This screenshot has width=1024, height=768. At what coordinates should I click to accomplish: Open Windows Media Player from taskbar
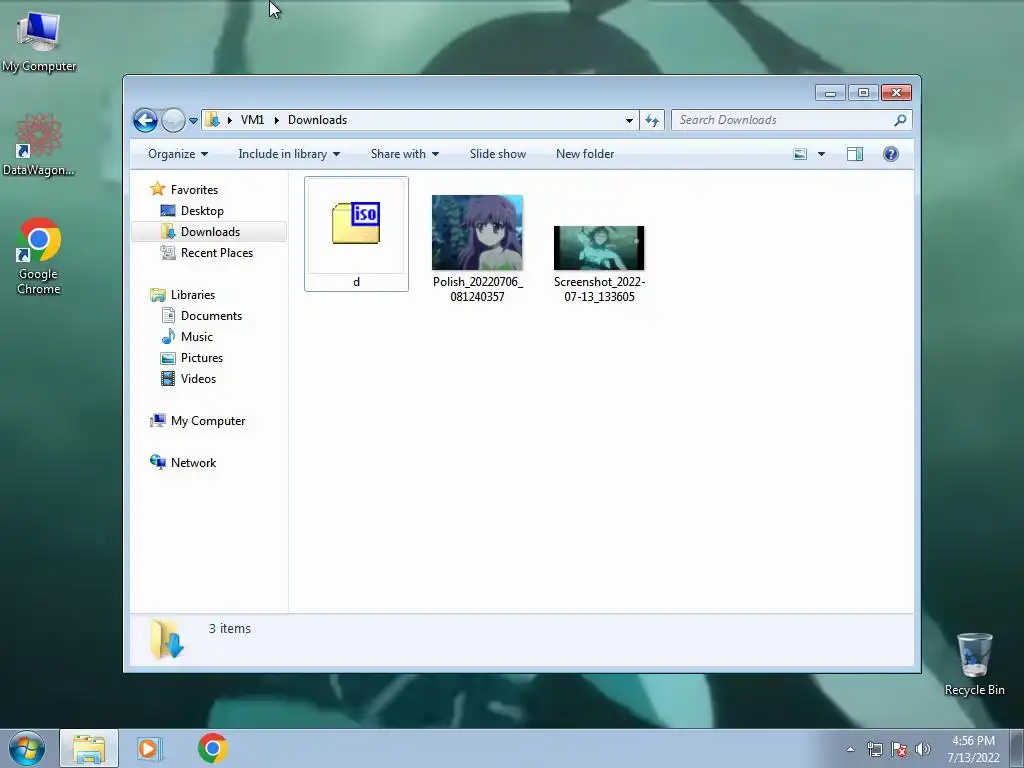pyautogui.click(x=149, y=748)
